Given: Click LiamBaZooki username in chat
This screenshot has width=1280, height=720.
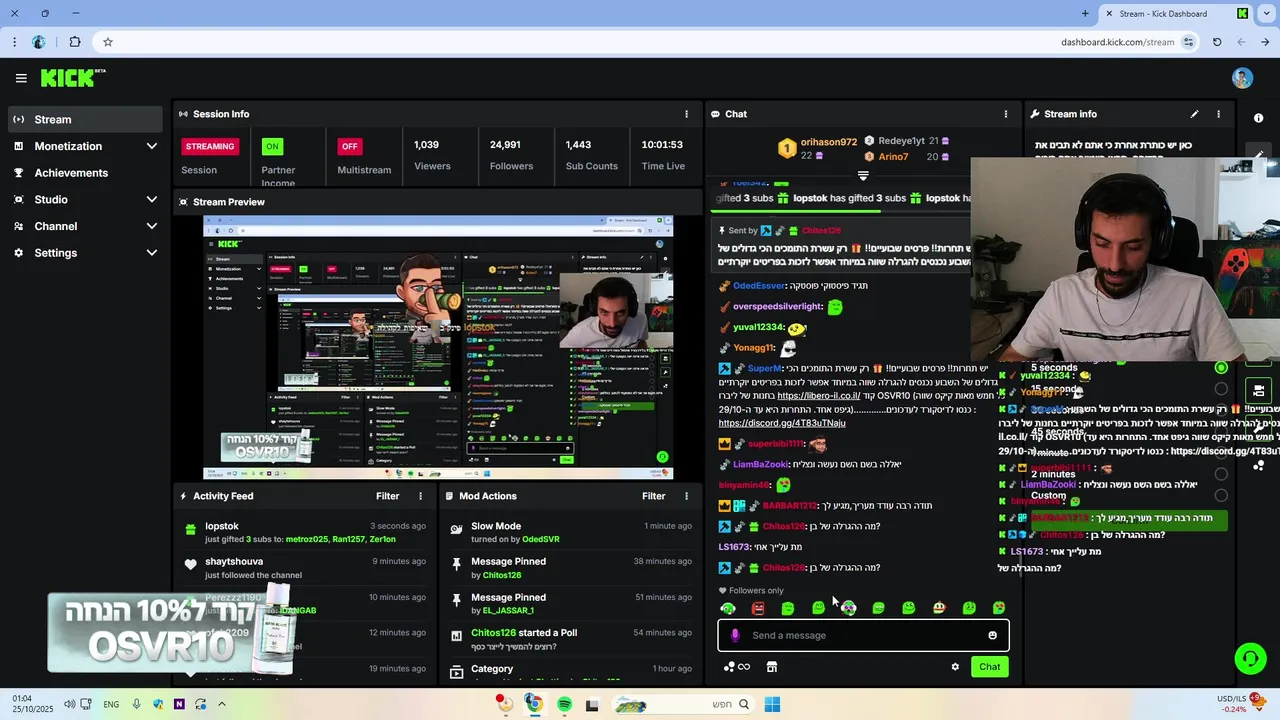Looking at the screenshot, I should pos(761,464).
